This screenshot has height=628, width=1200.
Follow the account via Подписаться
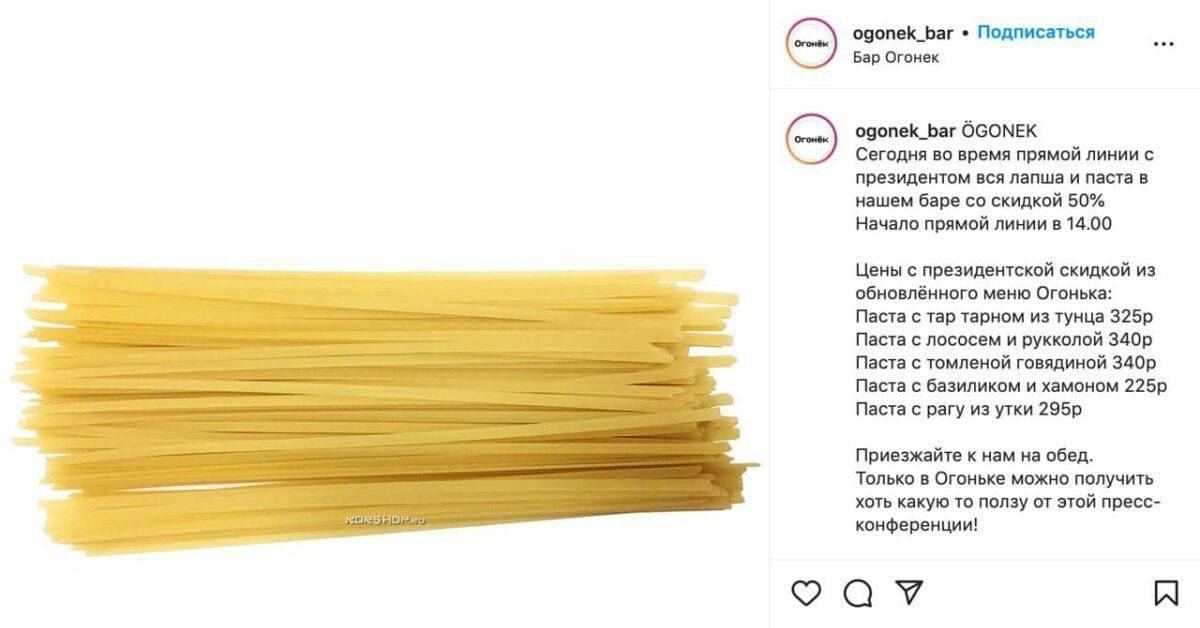point(1036,32)
